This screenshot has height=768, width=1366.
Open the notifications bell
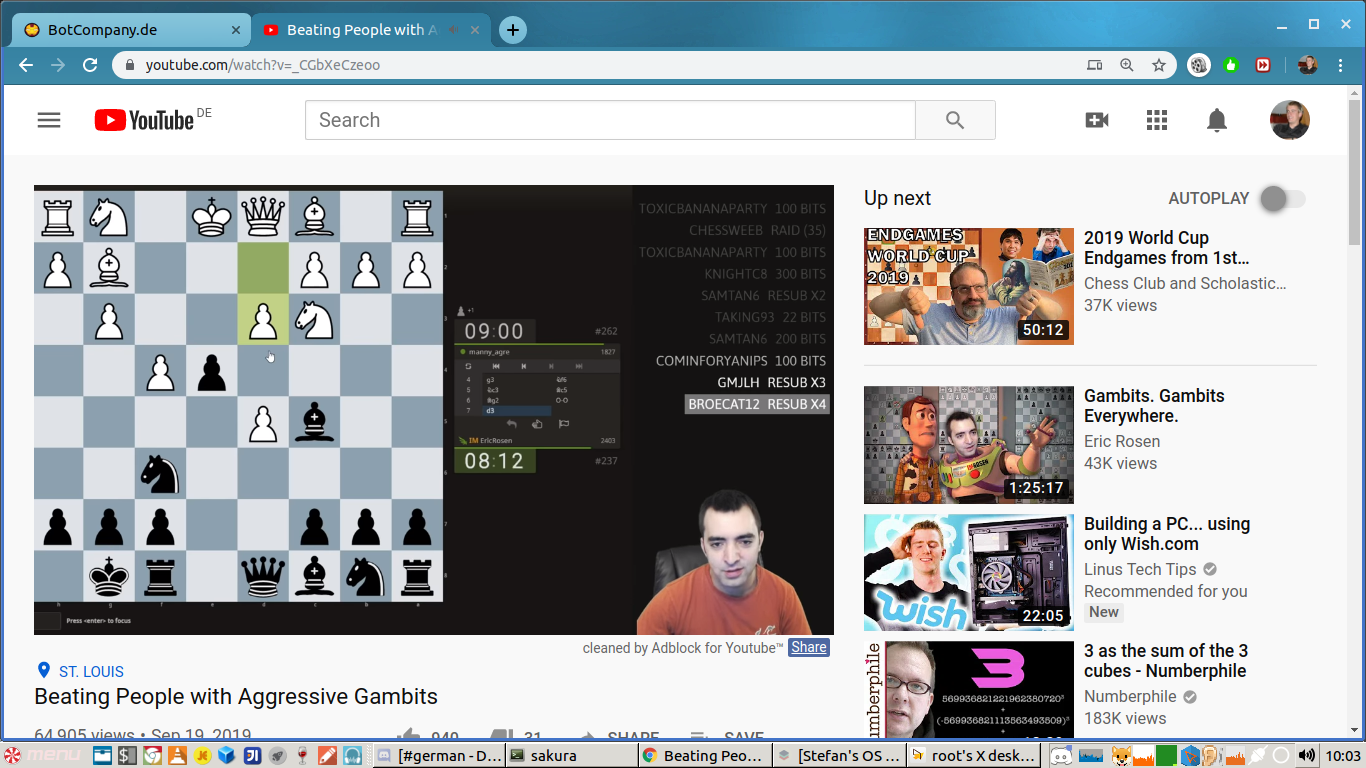coord(1216,120)
